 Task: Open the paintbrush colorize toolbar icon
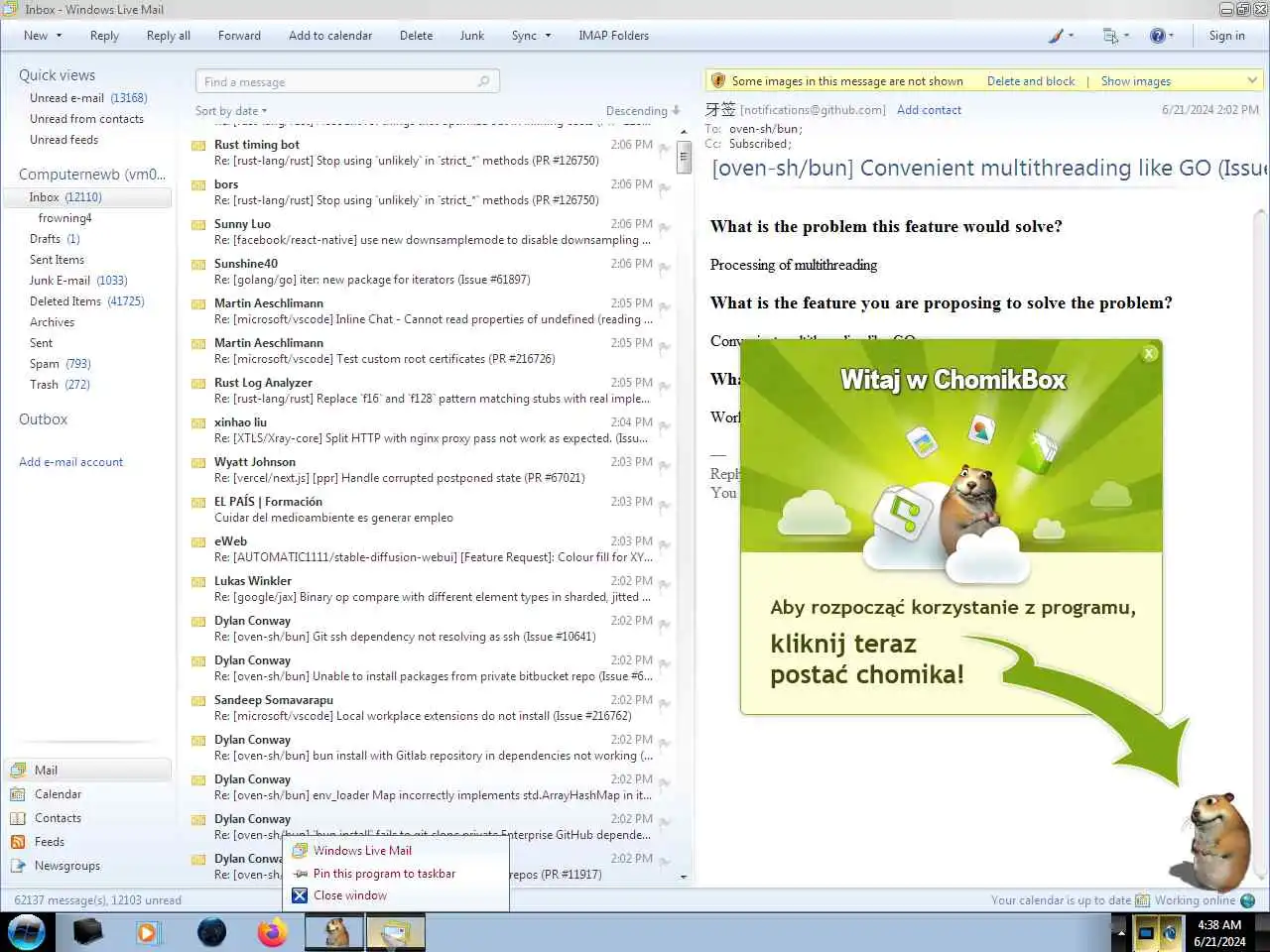[1057, 36]
